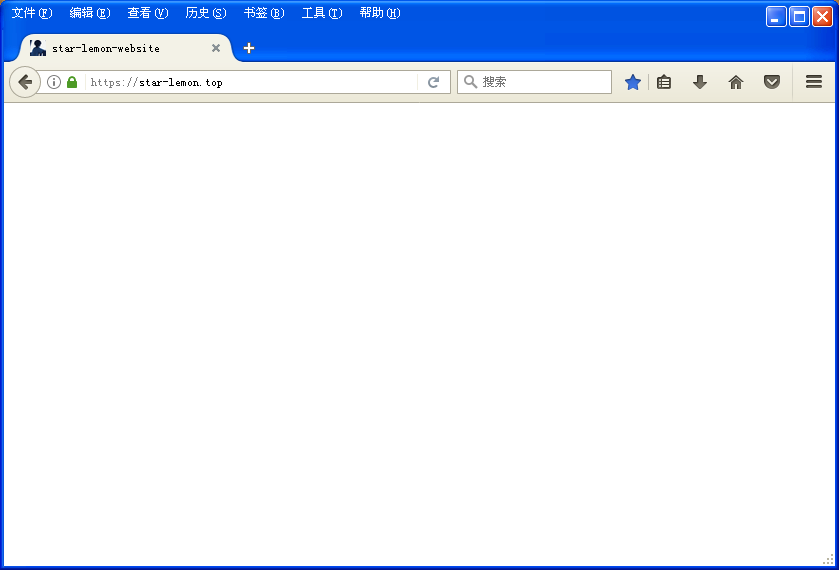
Task: Open the site information (i) icon
Action: coord(54,82)
